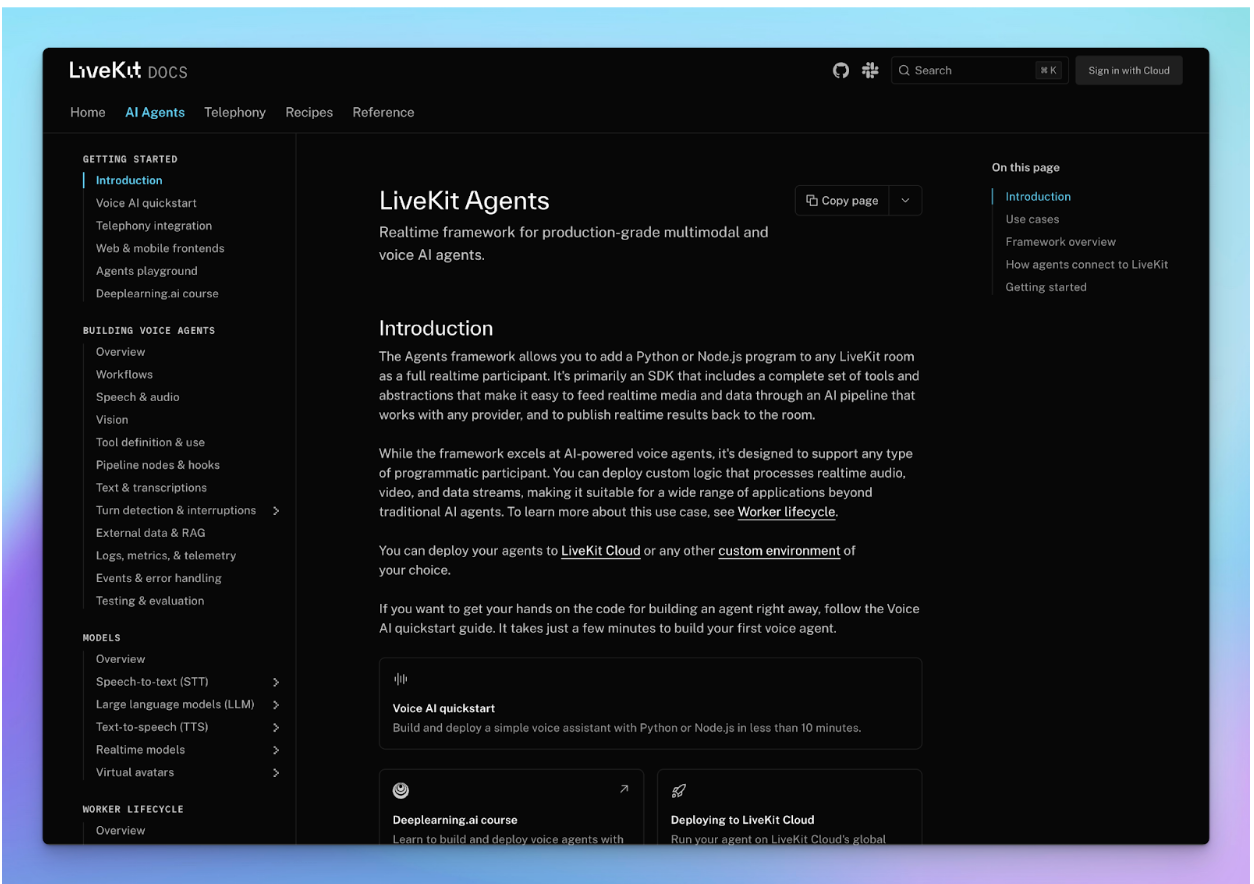Go to the Home tab
The image size is (1254, 884).
coord(88,112)
